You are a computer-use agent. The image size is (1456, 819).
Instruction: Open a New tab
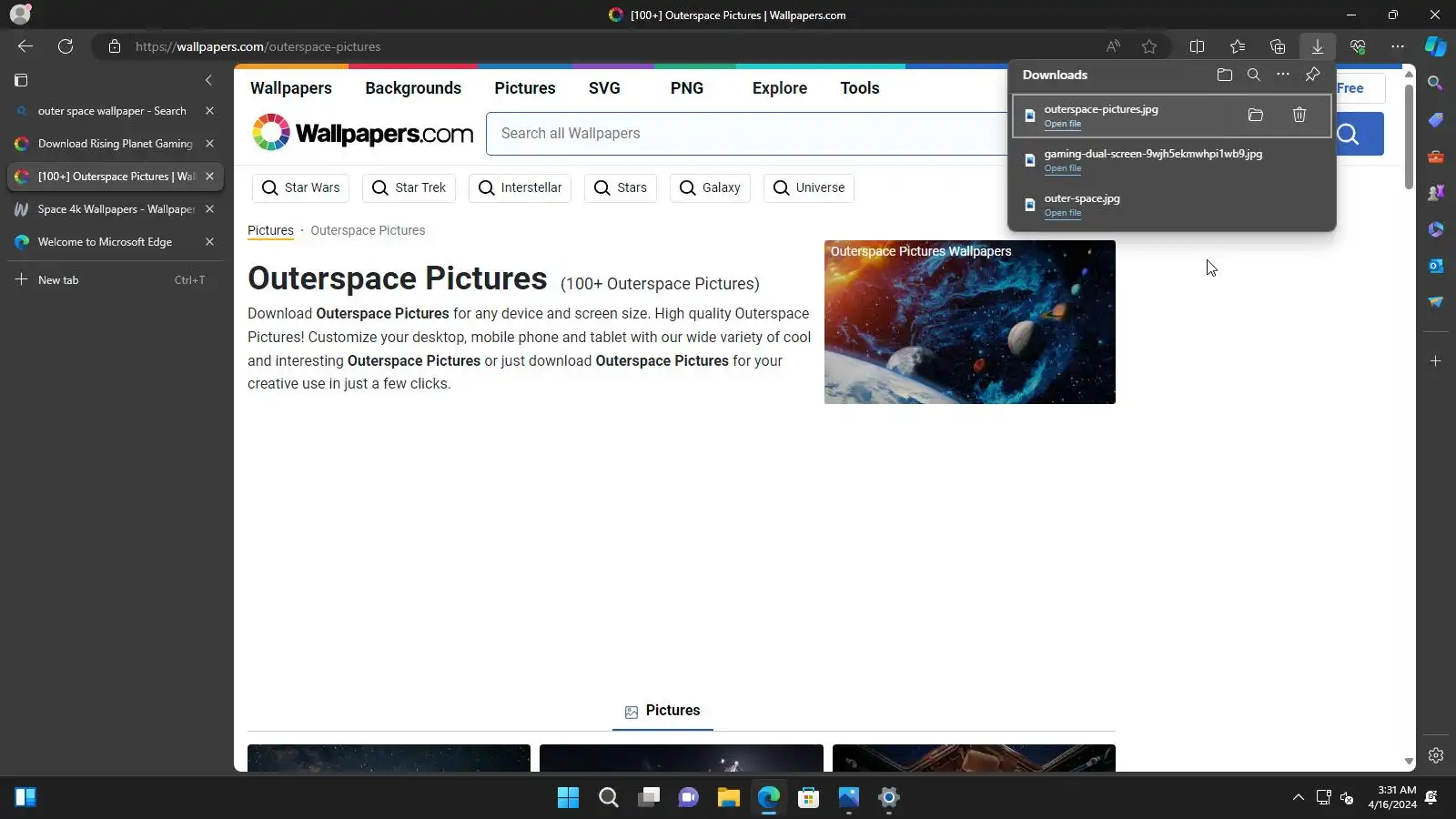115,280
